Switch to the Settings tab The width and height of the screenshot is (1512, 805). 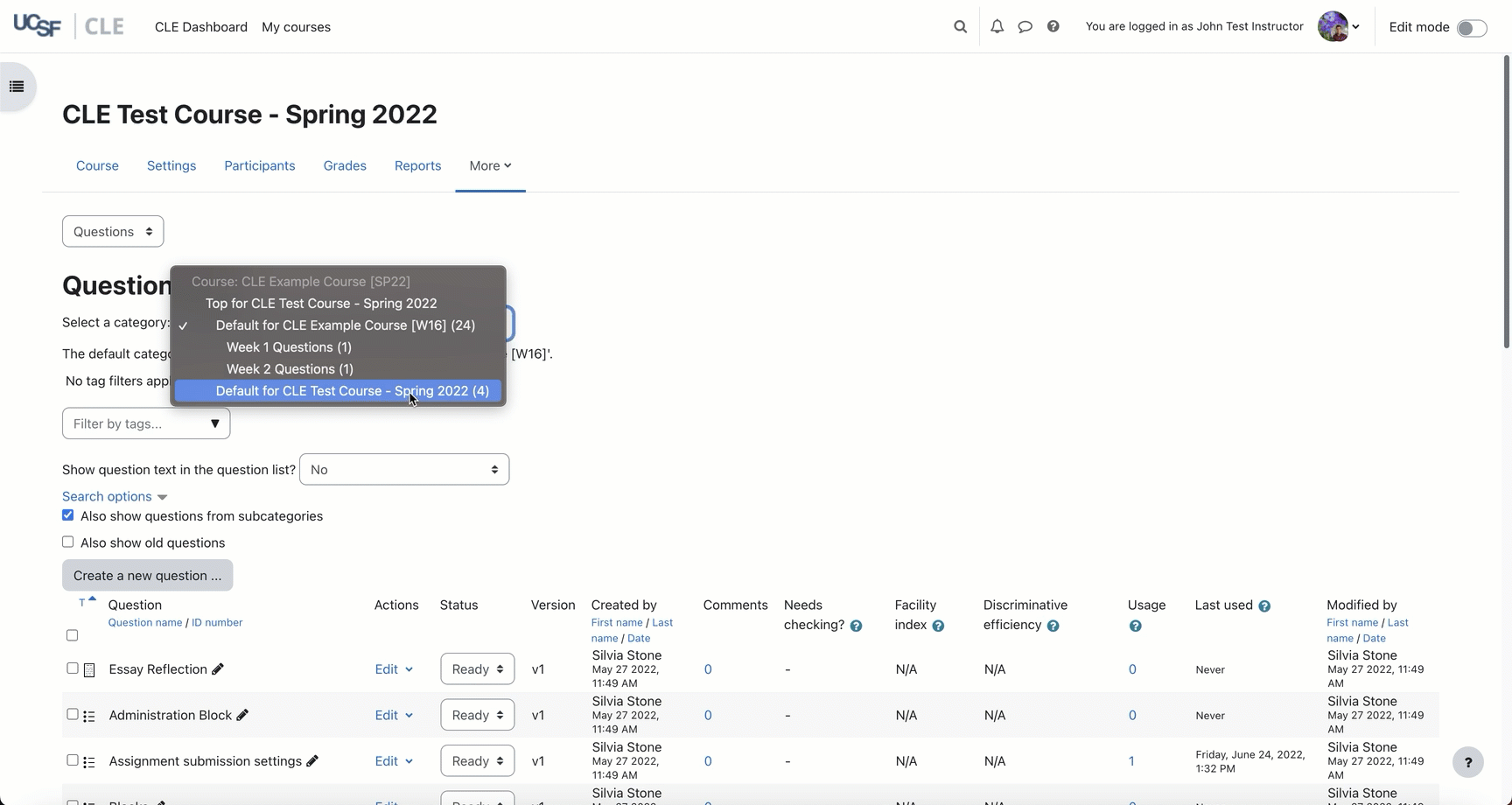171,165
